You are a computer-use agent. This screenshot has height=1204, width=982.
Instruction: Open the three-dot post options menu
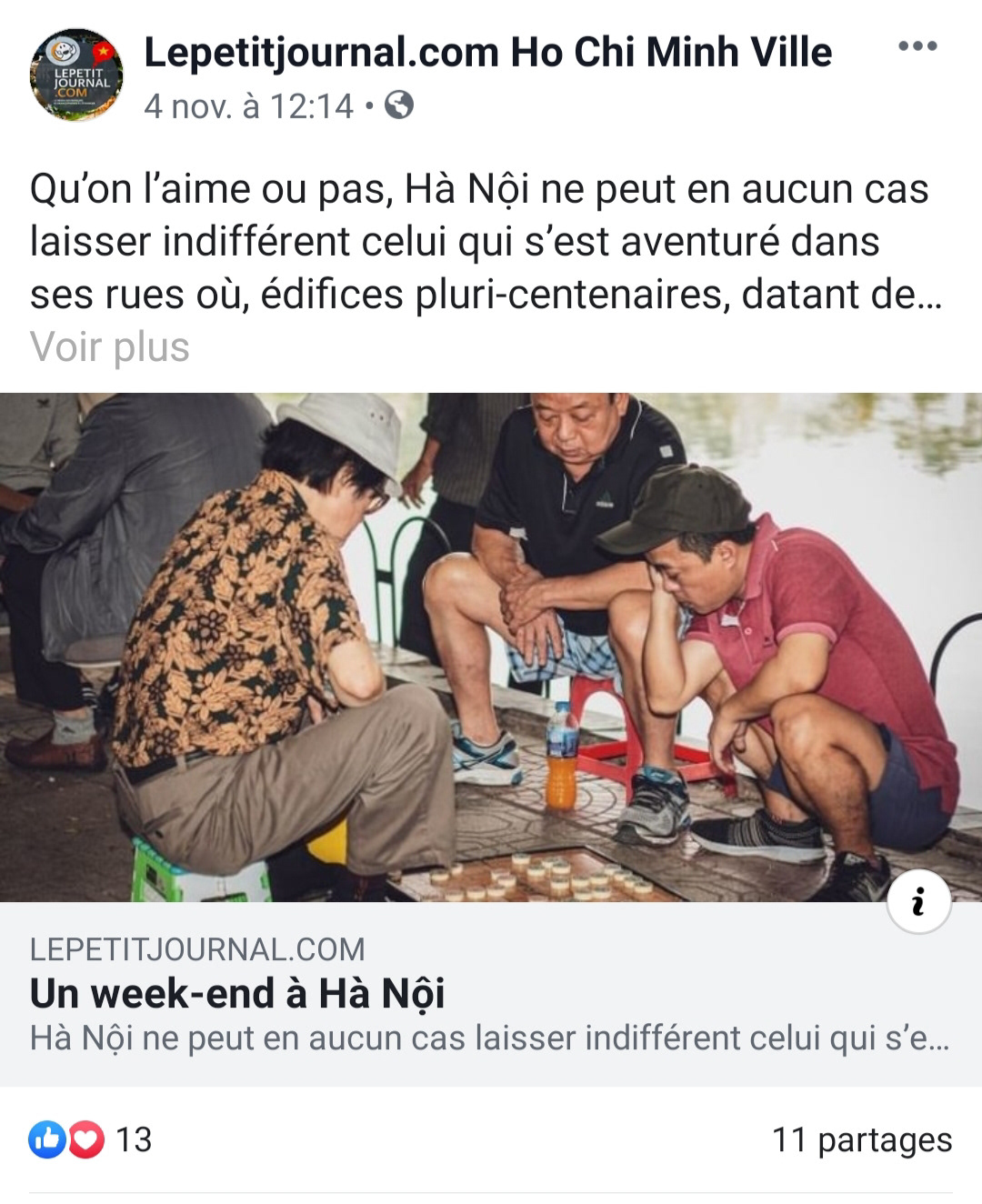pos(917,46)
